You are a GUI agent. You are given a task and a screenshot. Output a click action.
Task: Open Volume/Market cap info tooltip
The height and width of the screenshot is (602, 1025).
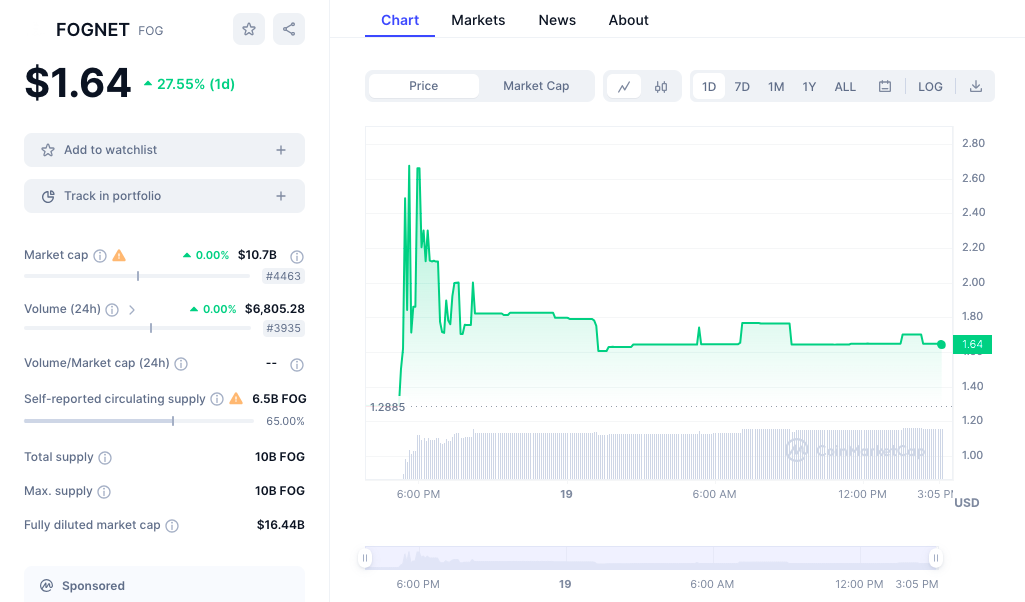(181, 364)
